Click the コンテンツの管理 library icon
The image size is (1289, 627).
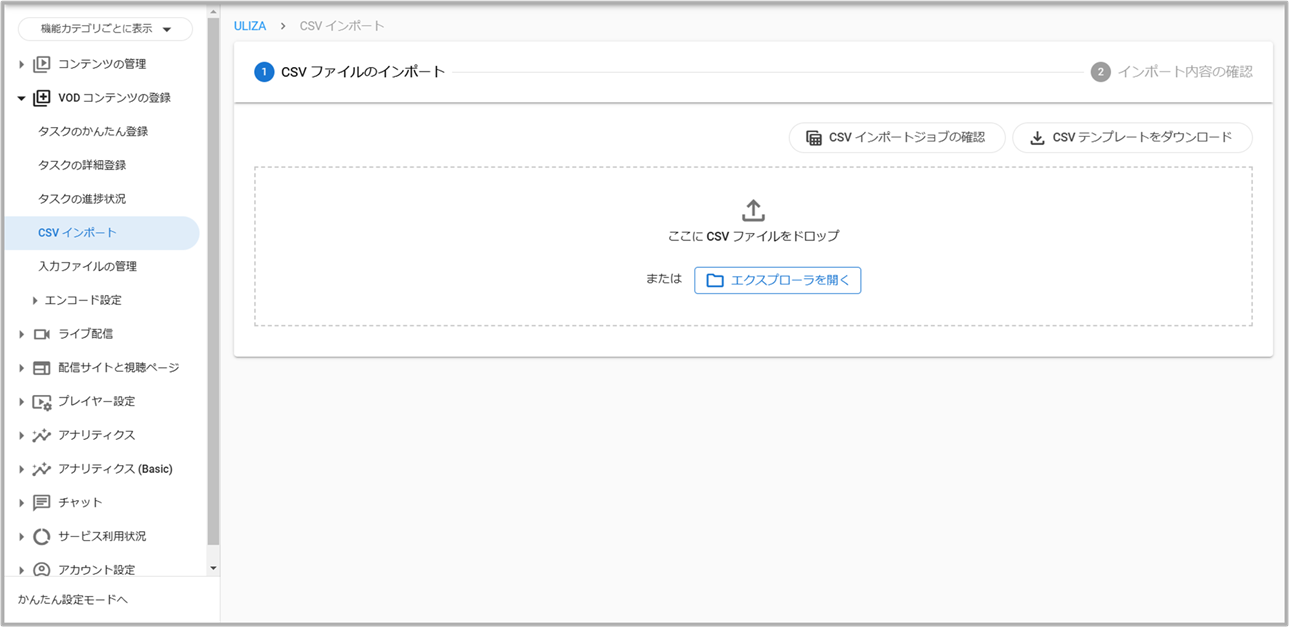tap(41, 64)
